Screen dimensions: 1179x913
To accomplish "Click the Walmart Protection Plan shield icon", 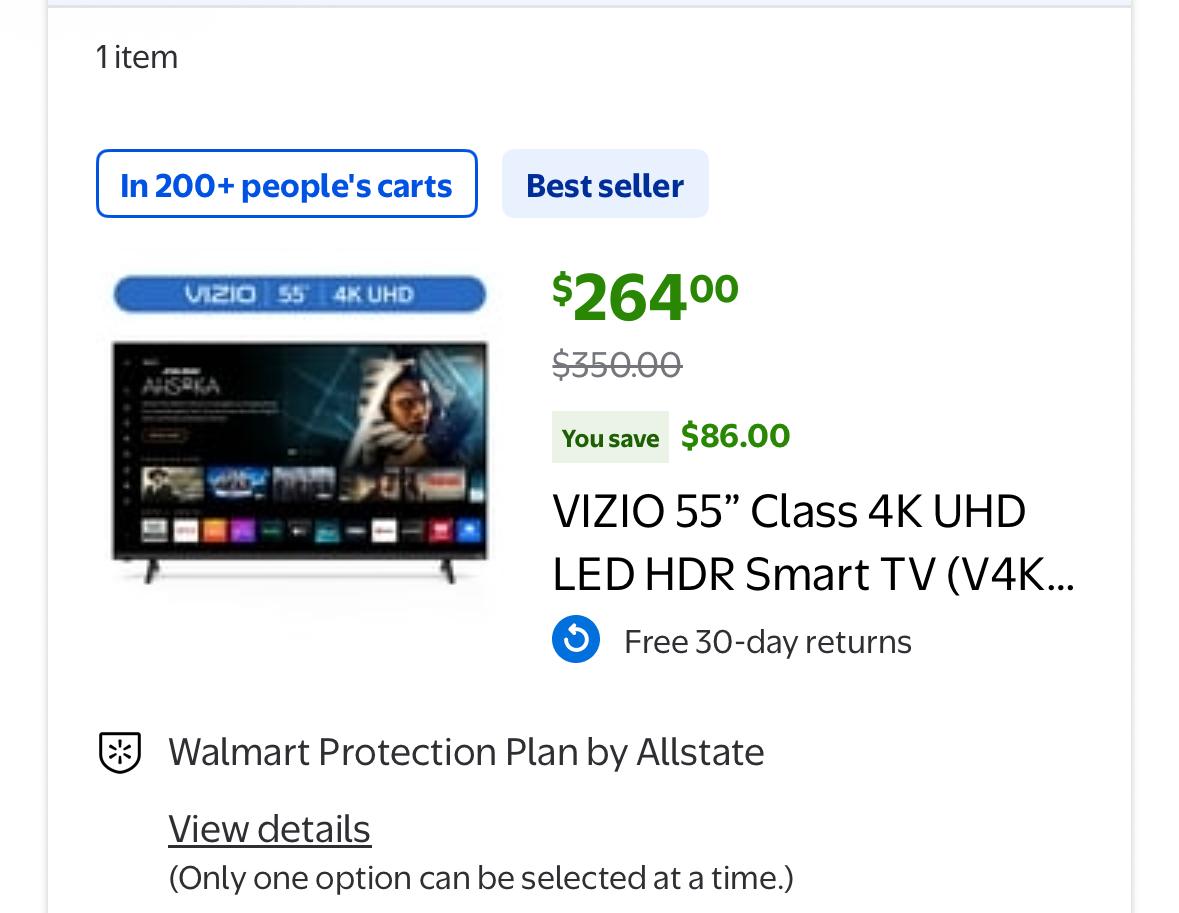I will (x=119, y=752).
